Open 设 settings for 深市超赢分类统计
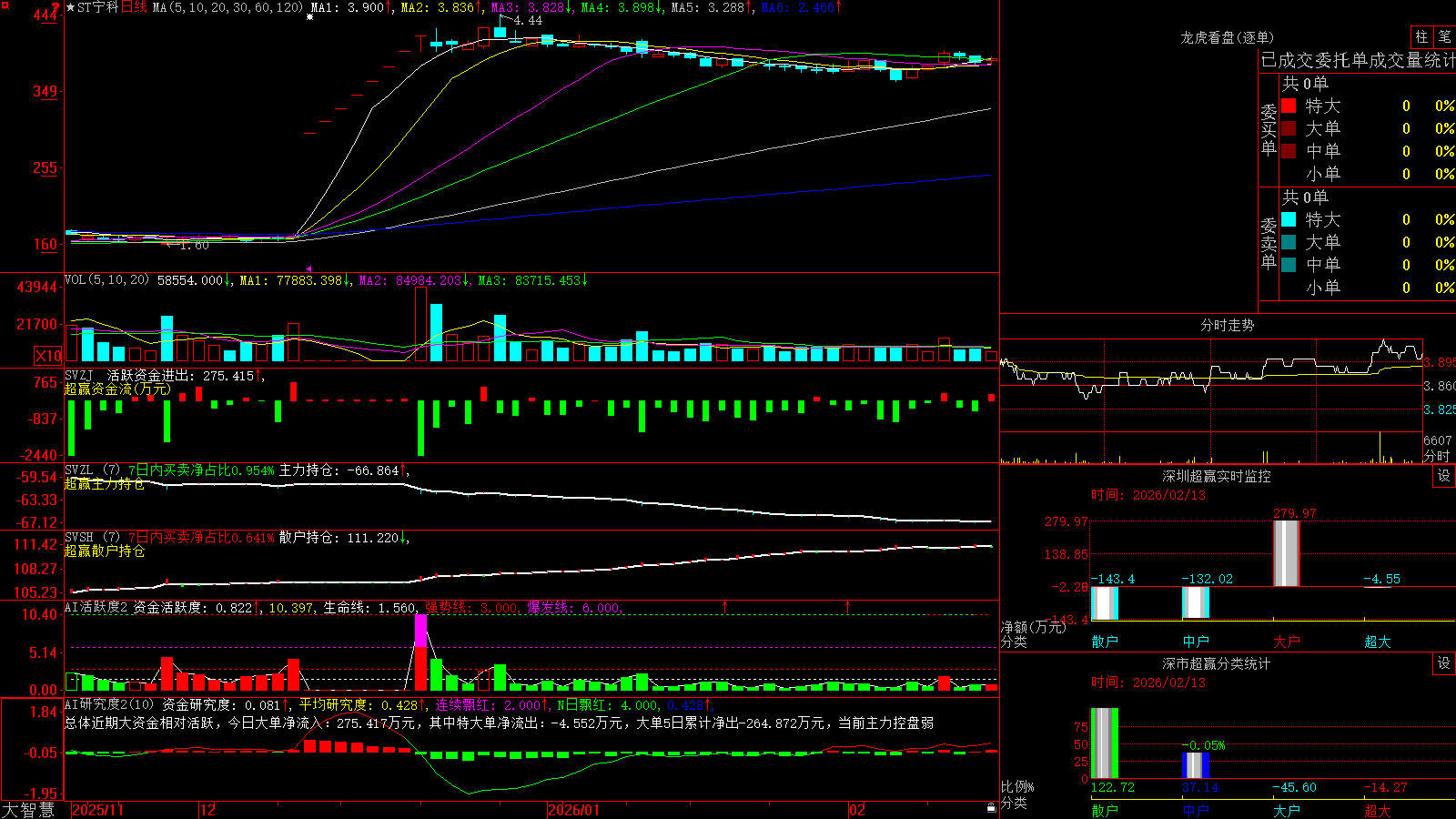This screenshot has width=1456, height=819. [1444, 663]
